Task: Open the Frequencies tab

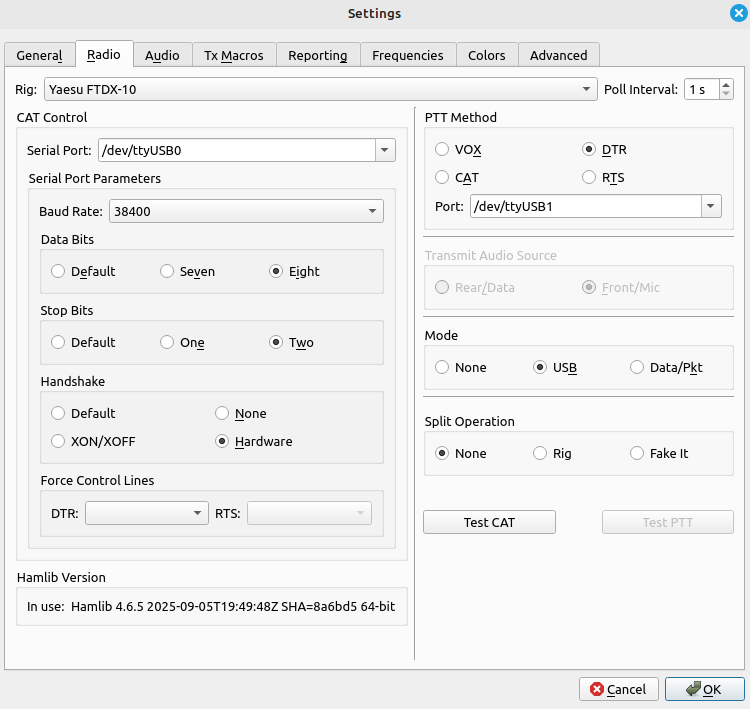Action: tap(407, 55)
